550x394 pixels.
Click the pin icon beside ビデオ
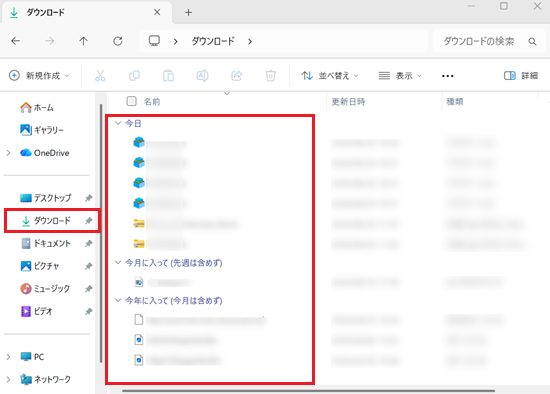coord(88,312)
